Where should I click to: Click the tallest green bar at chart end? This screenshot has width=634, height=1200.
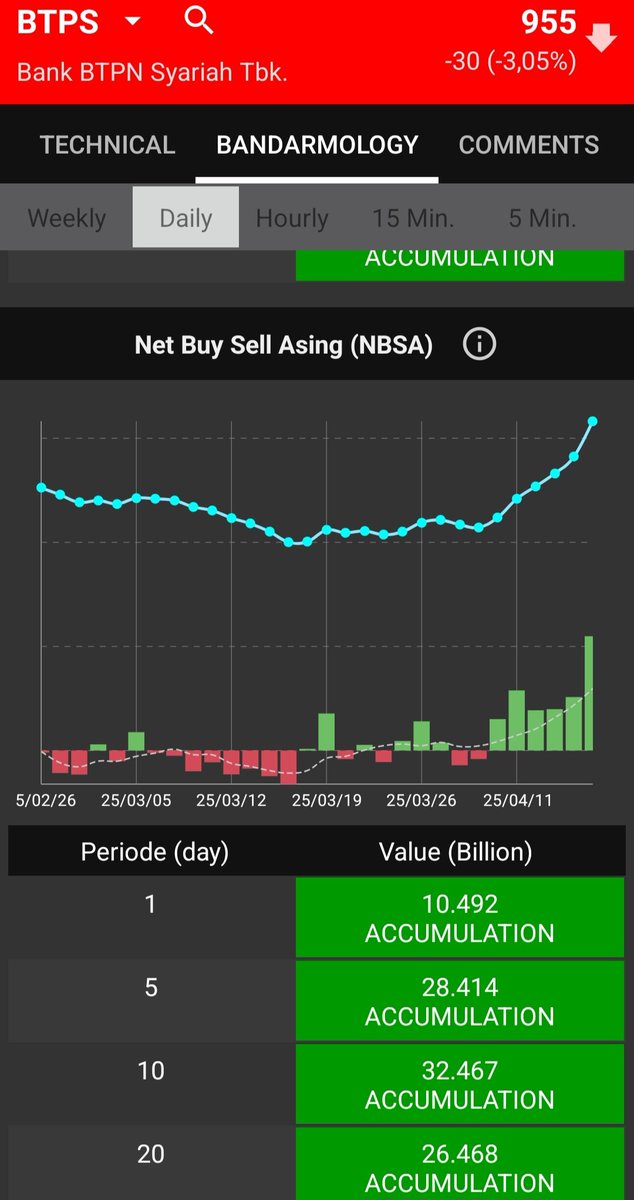pos(589,693)
